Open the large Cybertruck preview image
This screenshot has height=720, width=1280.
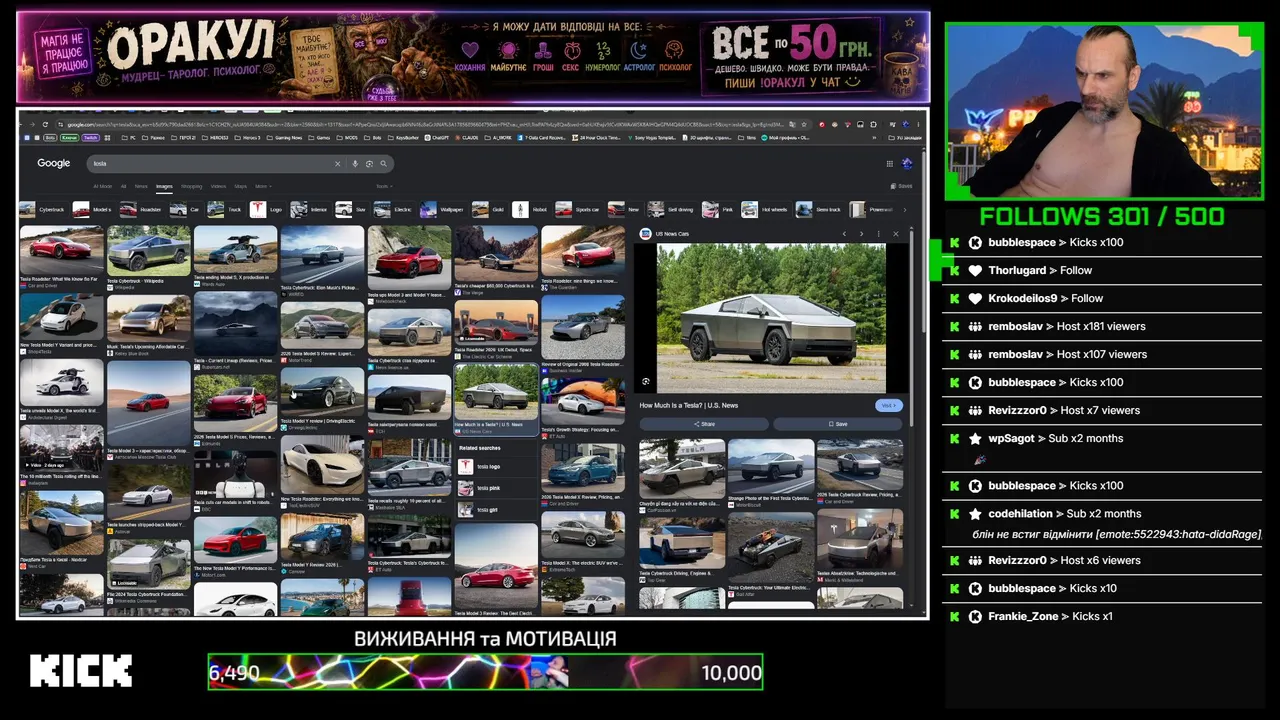771,318
